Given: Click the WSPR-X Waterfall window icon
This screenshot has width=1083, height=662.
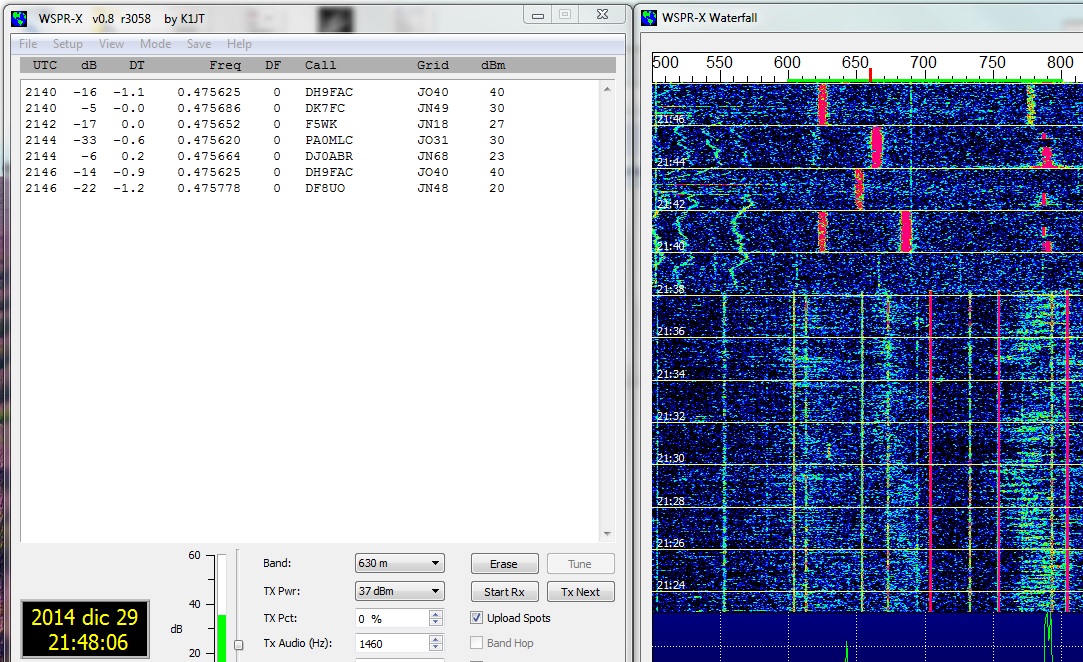Looking at the screenshot, I should pyautogui.click(x=649, y=18).
